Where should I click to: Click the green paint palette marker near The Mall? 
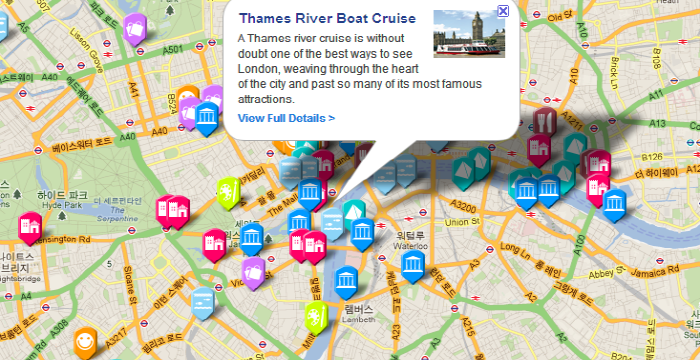[x=229, y=192]
